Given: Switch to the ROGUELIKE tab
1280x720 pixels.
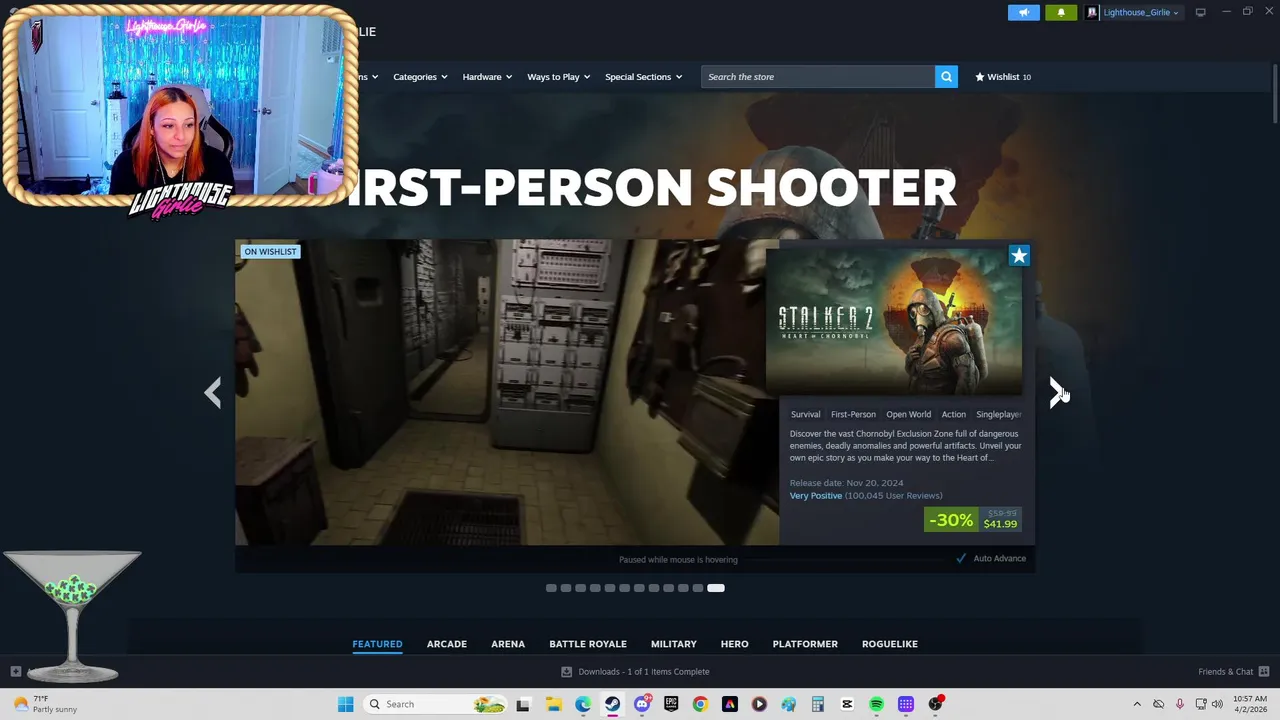Looking at the screenshot, I should (890, 644).
